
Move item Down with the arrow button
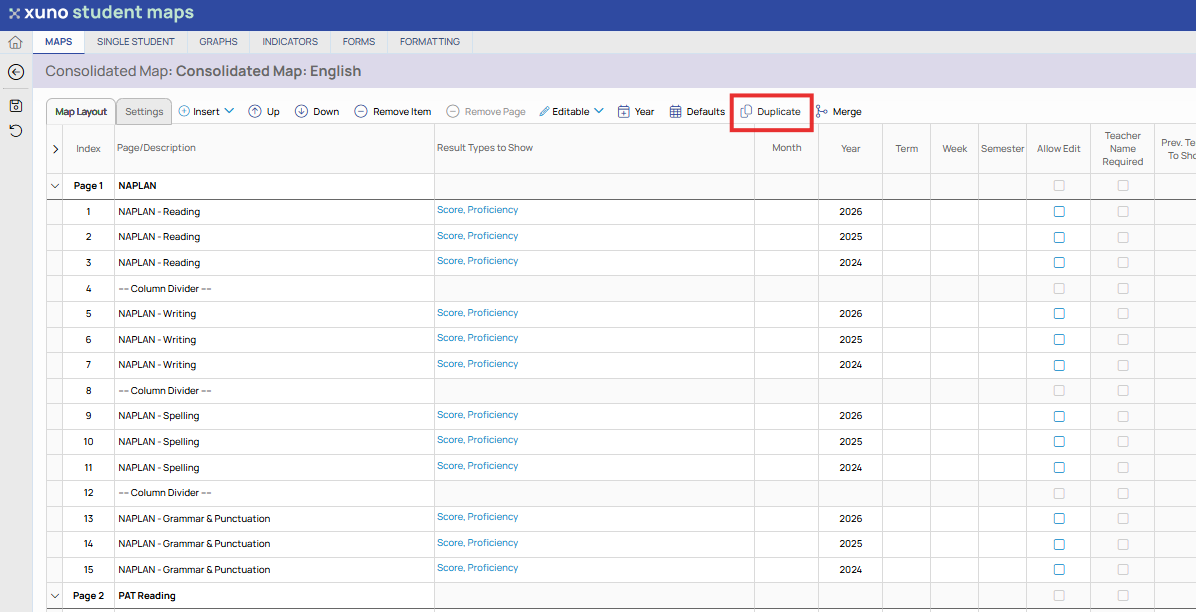coord(317,111)
